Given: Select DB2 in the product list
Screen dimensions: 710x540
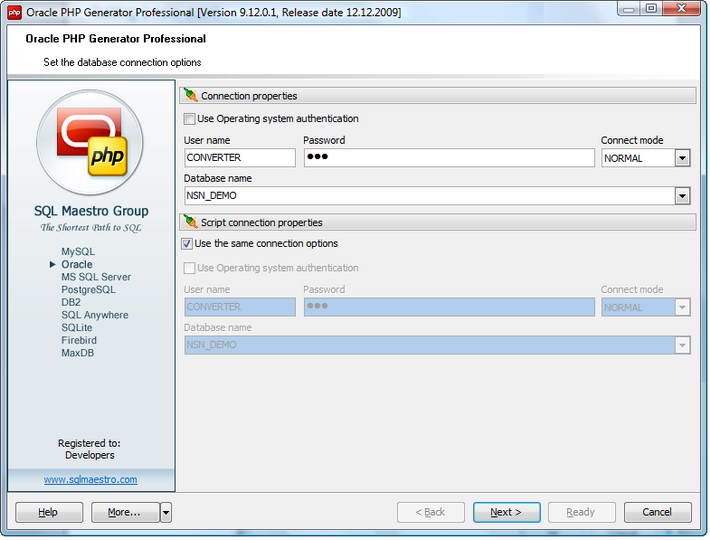Looking at the screenshot, I should tap(71, 302).
